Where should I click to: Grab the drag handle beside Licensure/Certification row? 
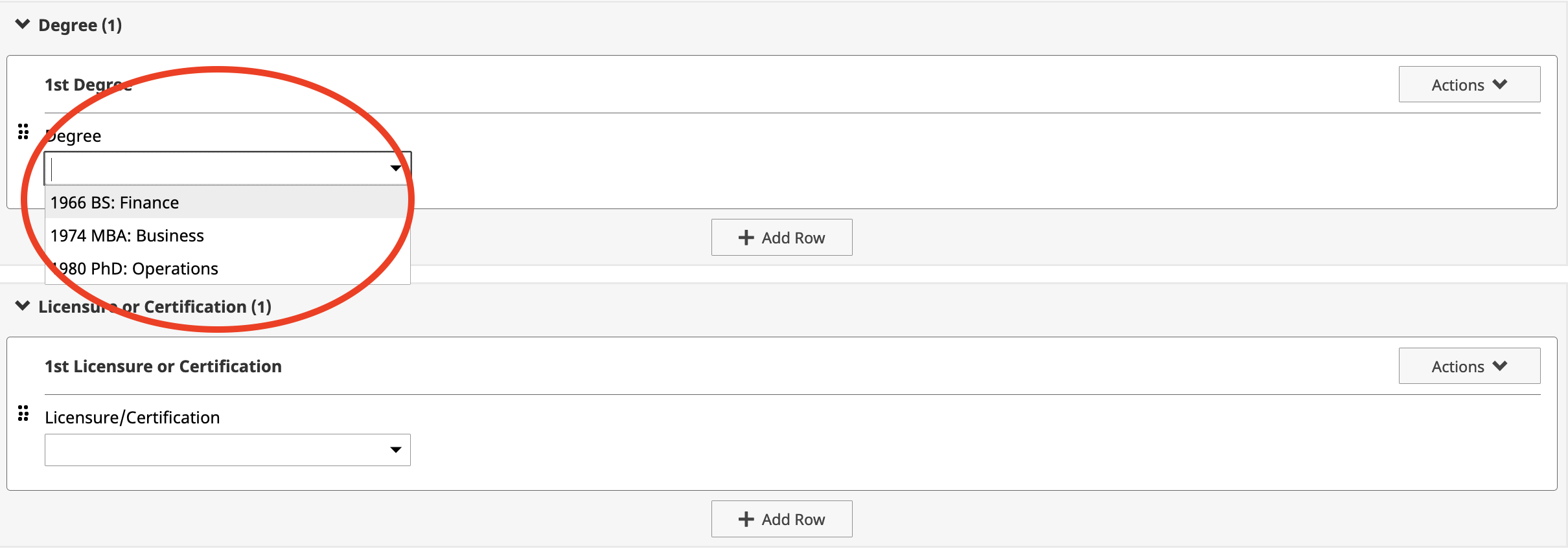[23, 414]
